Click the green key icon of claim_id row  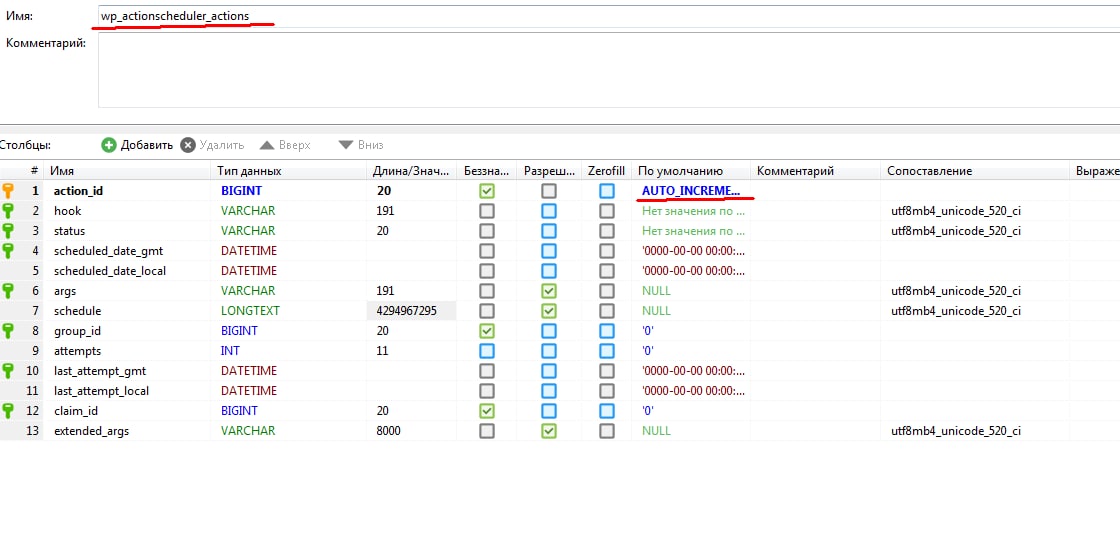(x=8, y=411)
